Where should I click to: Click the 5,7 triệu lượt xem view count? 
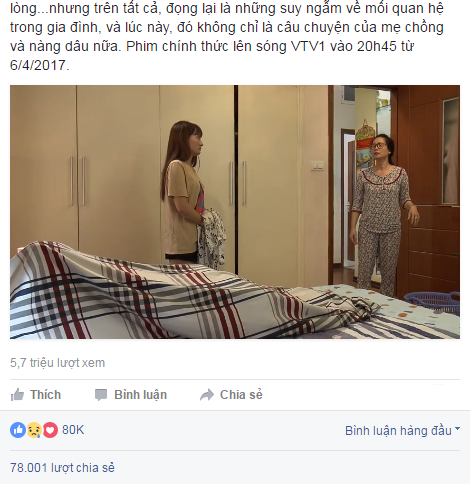(57, 363)
